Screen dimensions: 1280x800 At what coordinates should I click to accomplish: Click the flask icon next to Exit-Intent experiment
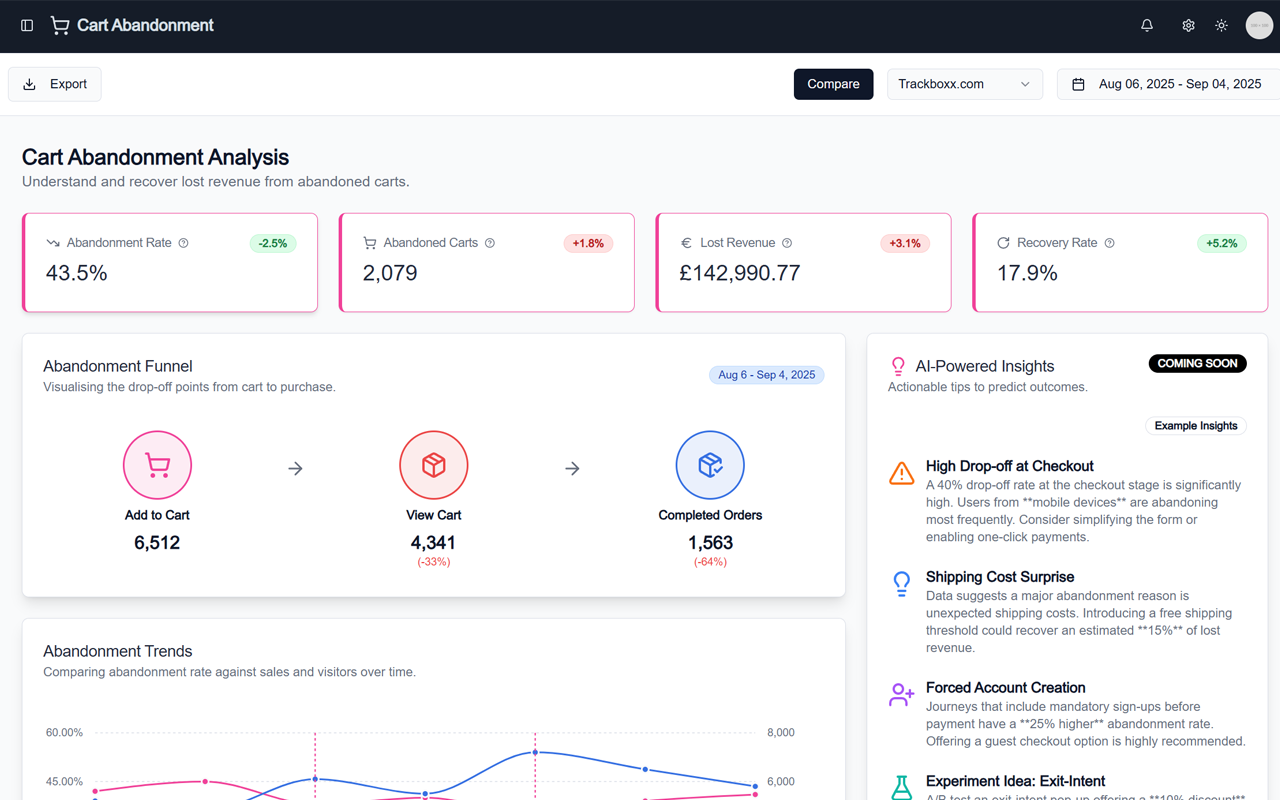coord(901,787)
